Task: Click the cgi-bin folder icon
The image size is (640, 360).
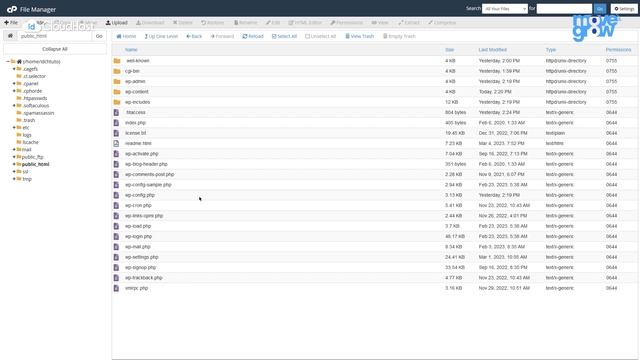Action: point(117,71)
